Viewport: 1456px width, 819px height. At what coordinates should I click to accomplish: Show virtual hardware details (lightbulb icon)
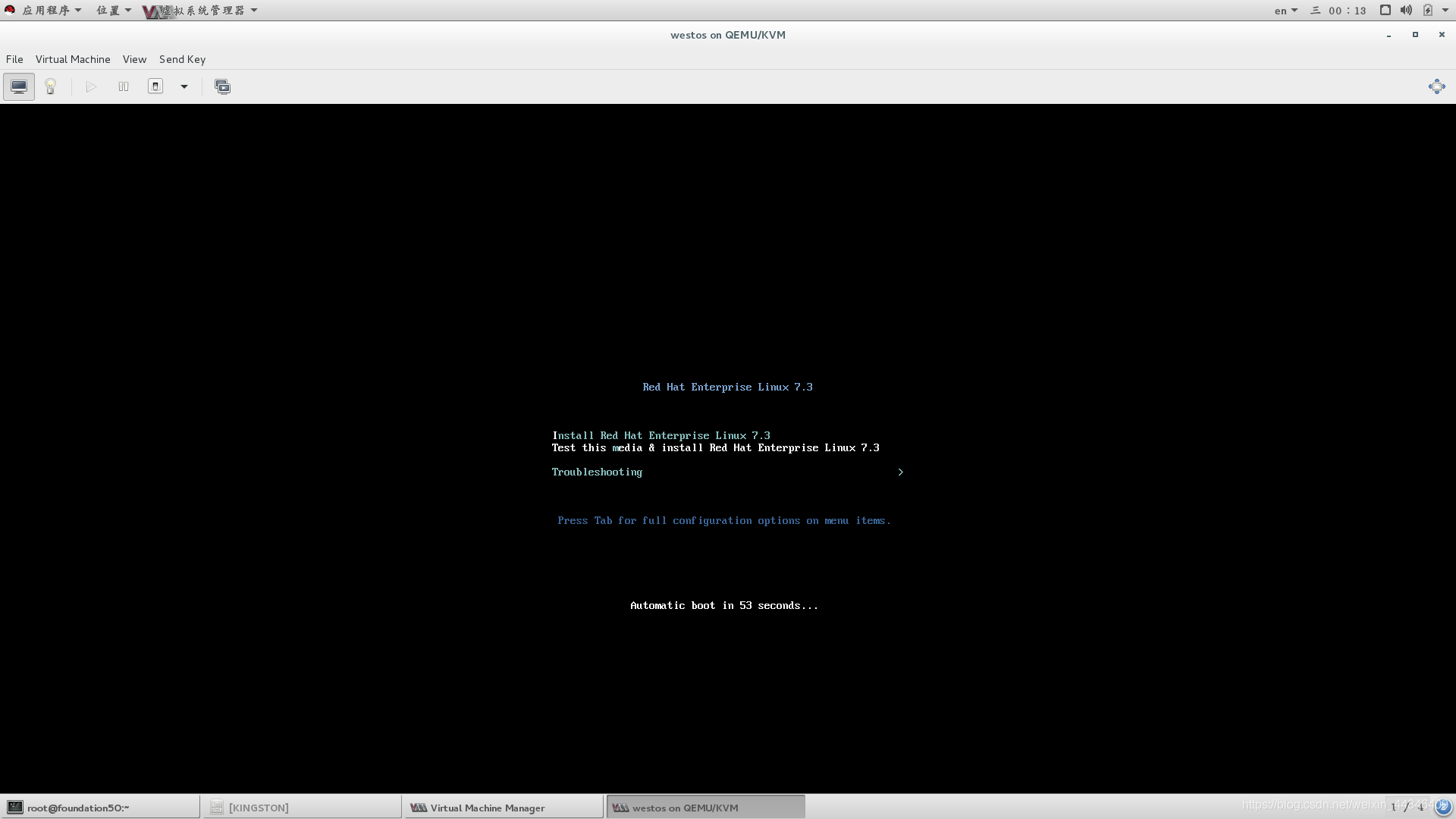pyautogui.click(x=51, y=86)
